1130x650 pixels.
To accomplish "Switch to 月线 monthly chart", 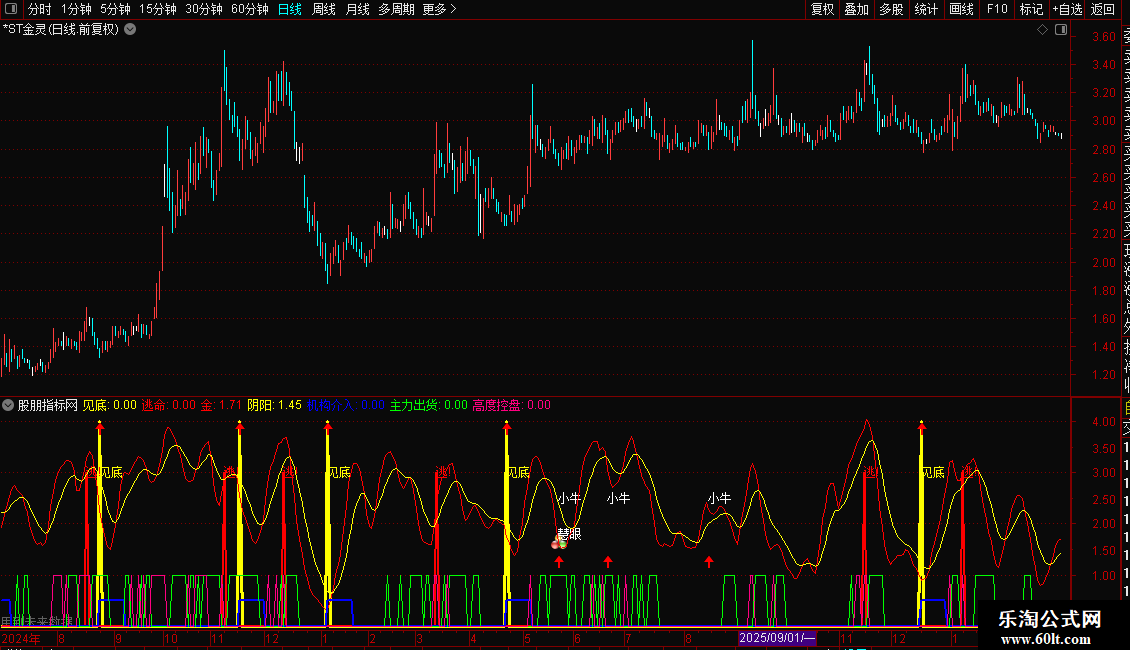I will (x=357, y=9).
